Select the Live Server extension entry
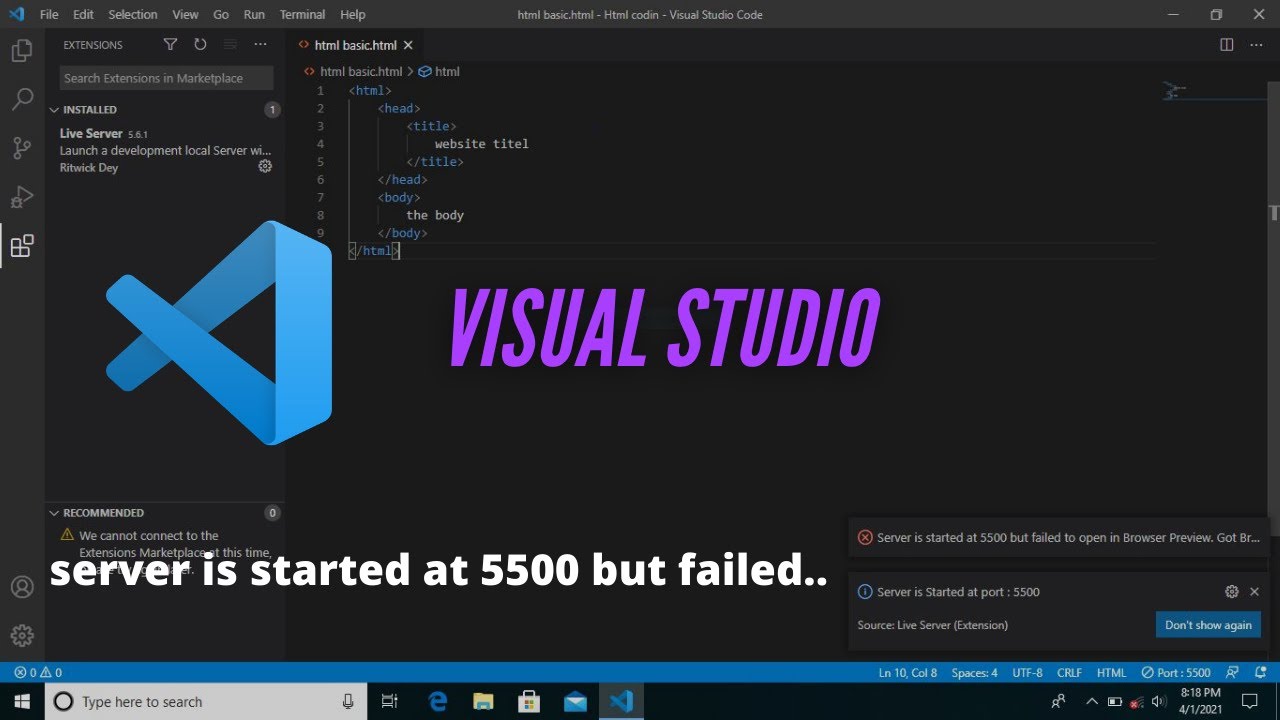 click(x=165, y=150)
